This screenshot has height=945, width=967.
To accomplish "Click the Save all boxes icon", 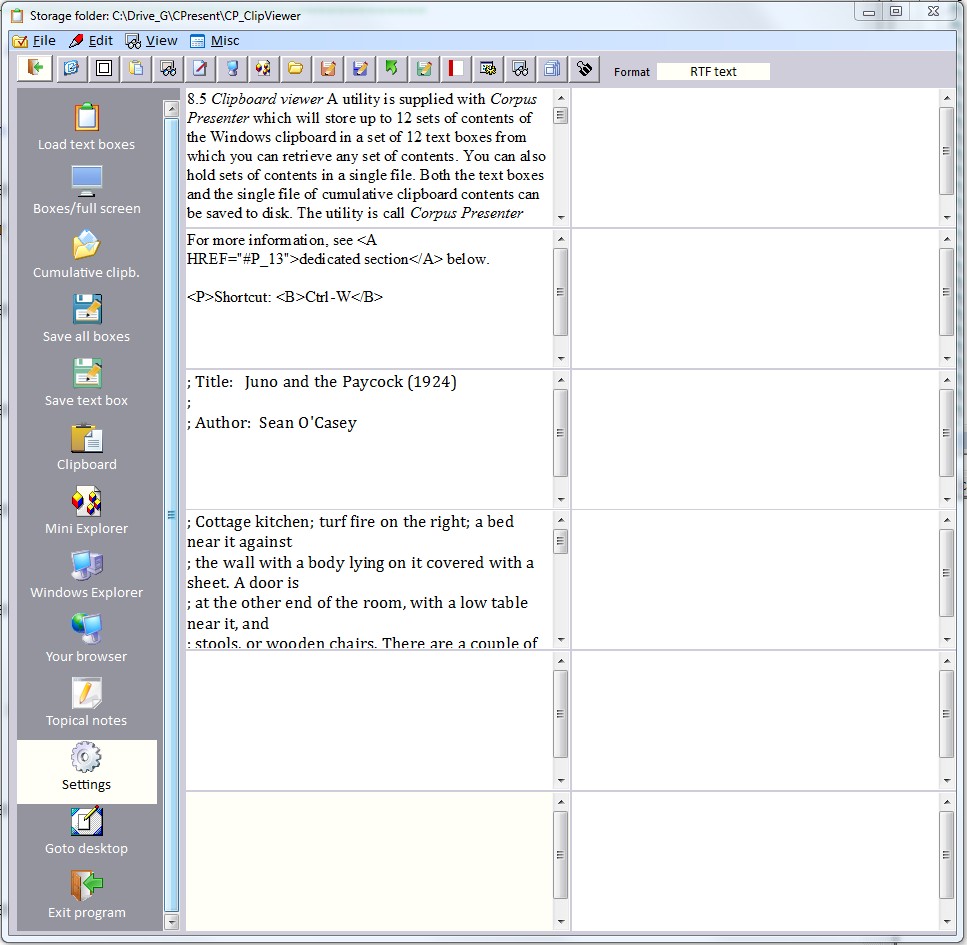I will pyautogui.click(x=87, y=310).
